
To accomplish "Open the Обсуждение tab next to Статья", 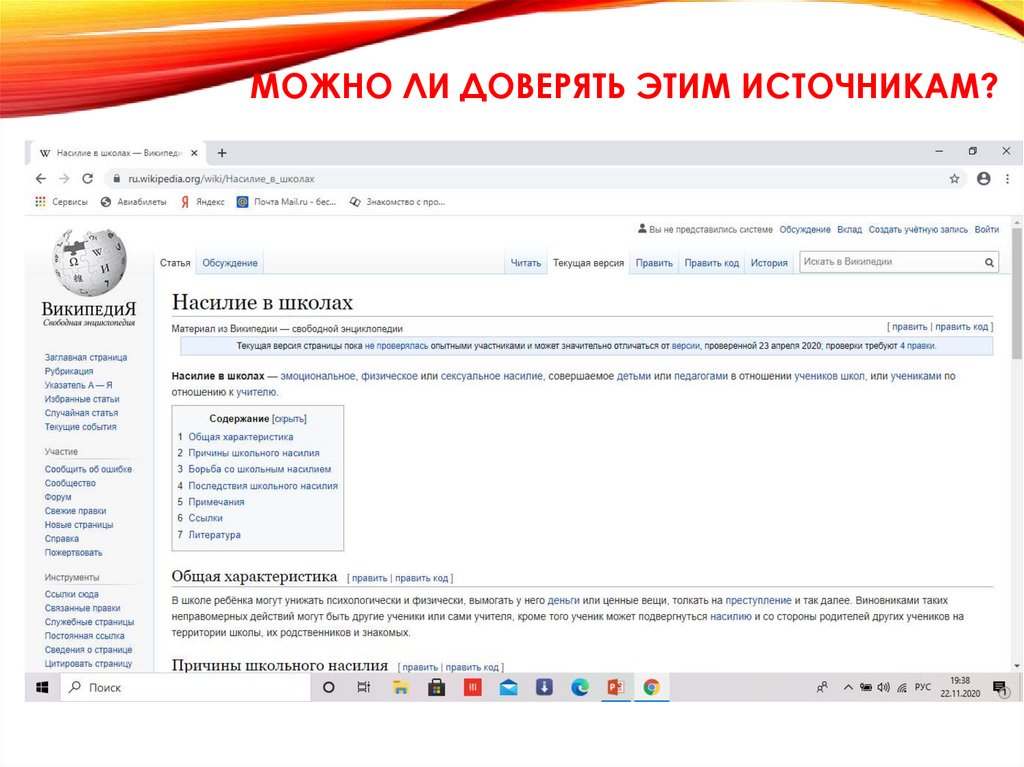I will click(230, 263).
